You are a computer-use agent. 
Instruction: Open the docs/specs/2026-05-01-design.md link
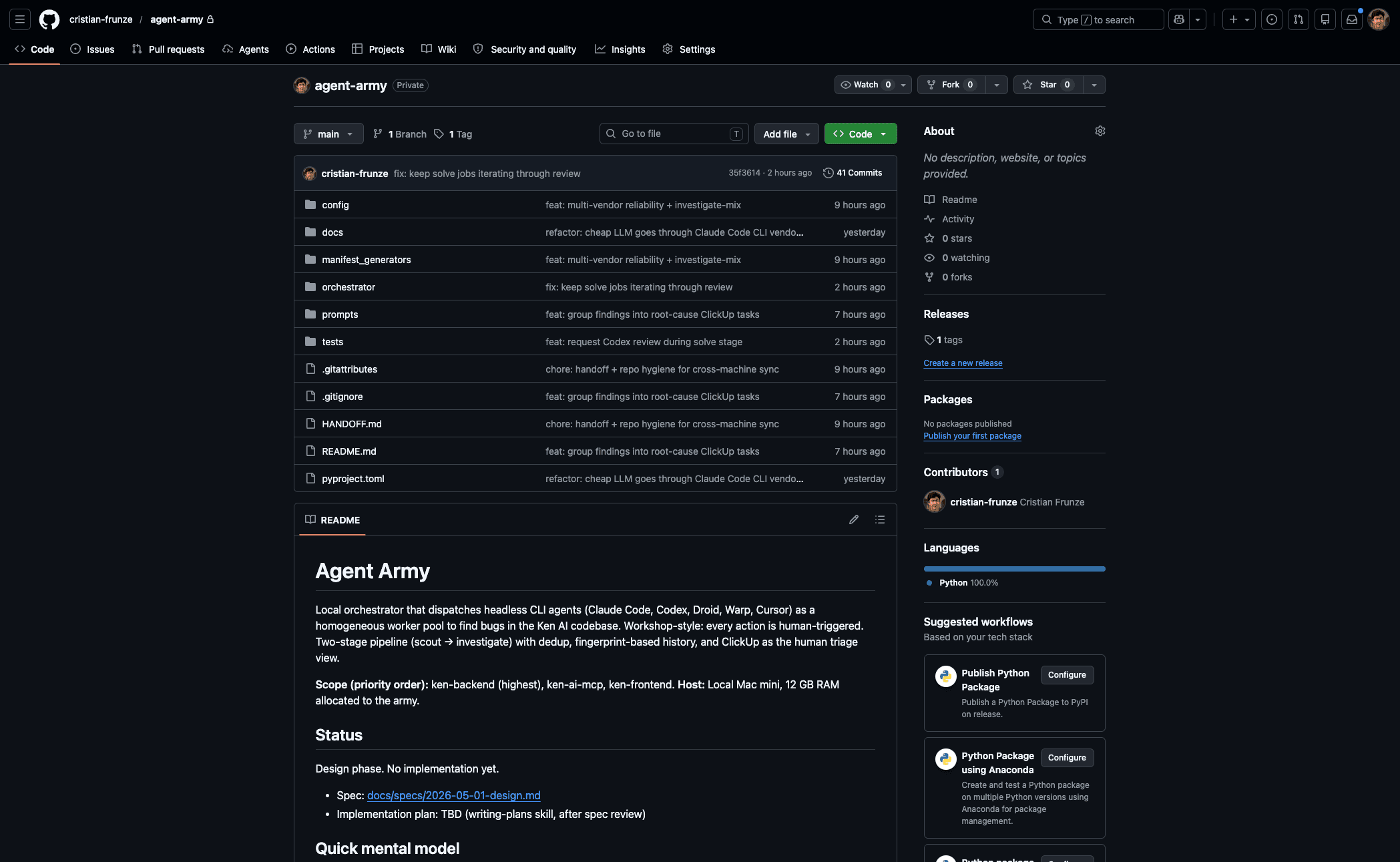click(x=454, y=795)
